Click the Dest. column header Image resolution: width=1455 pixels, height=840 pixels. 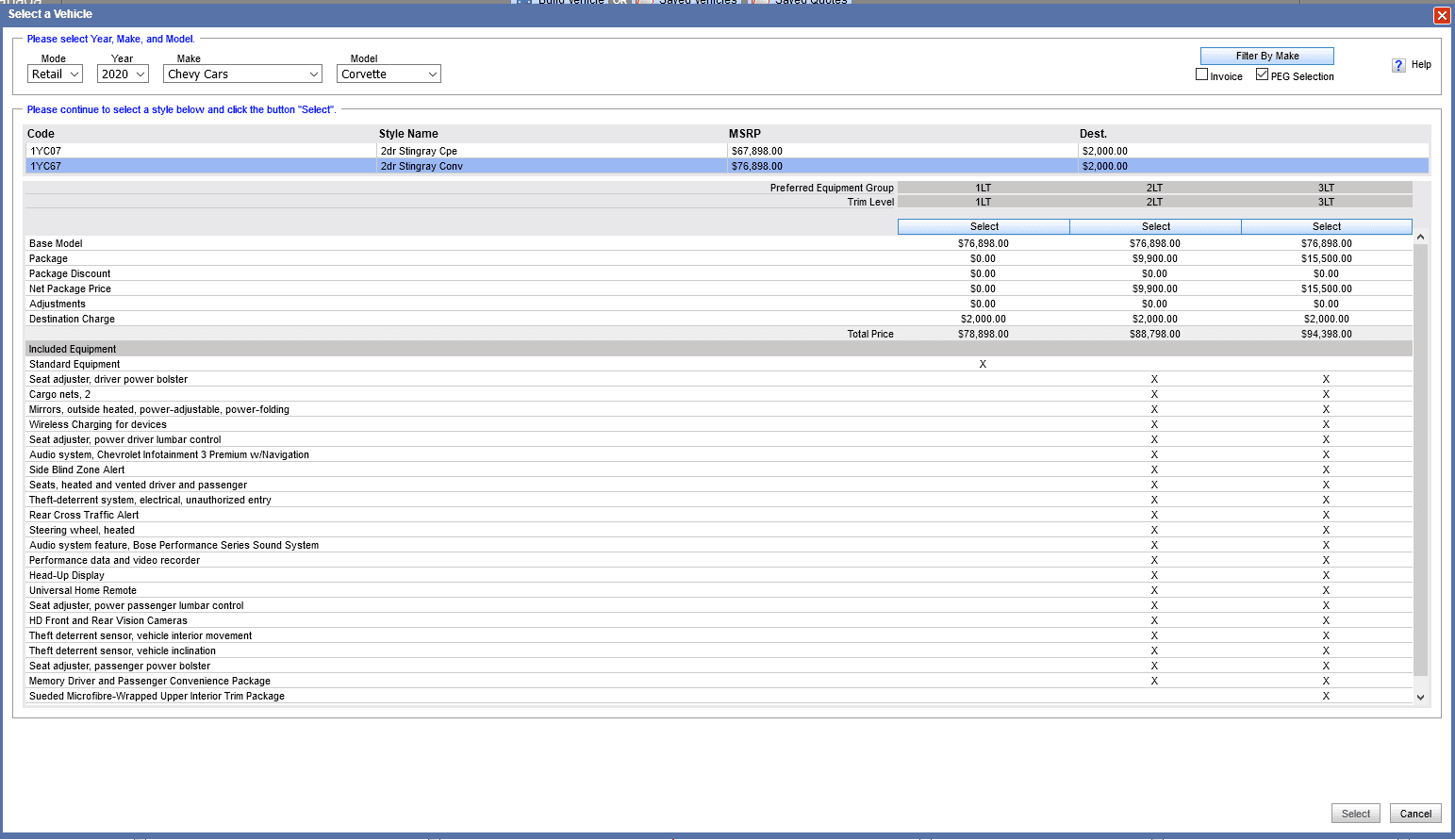click(1093, 134)
